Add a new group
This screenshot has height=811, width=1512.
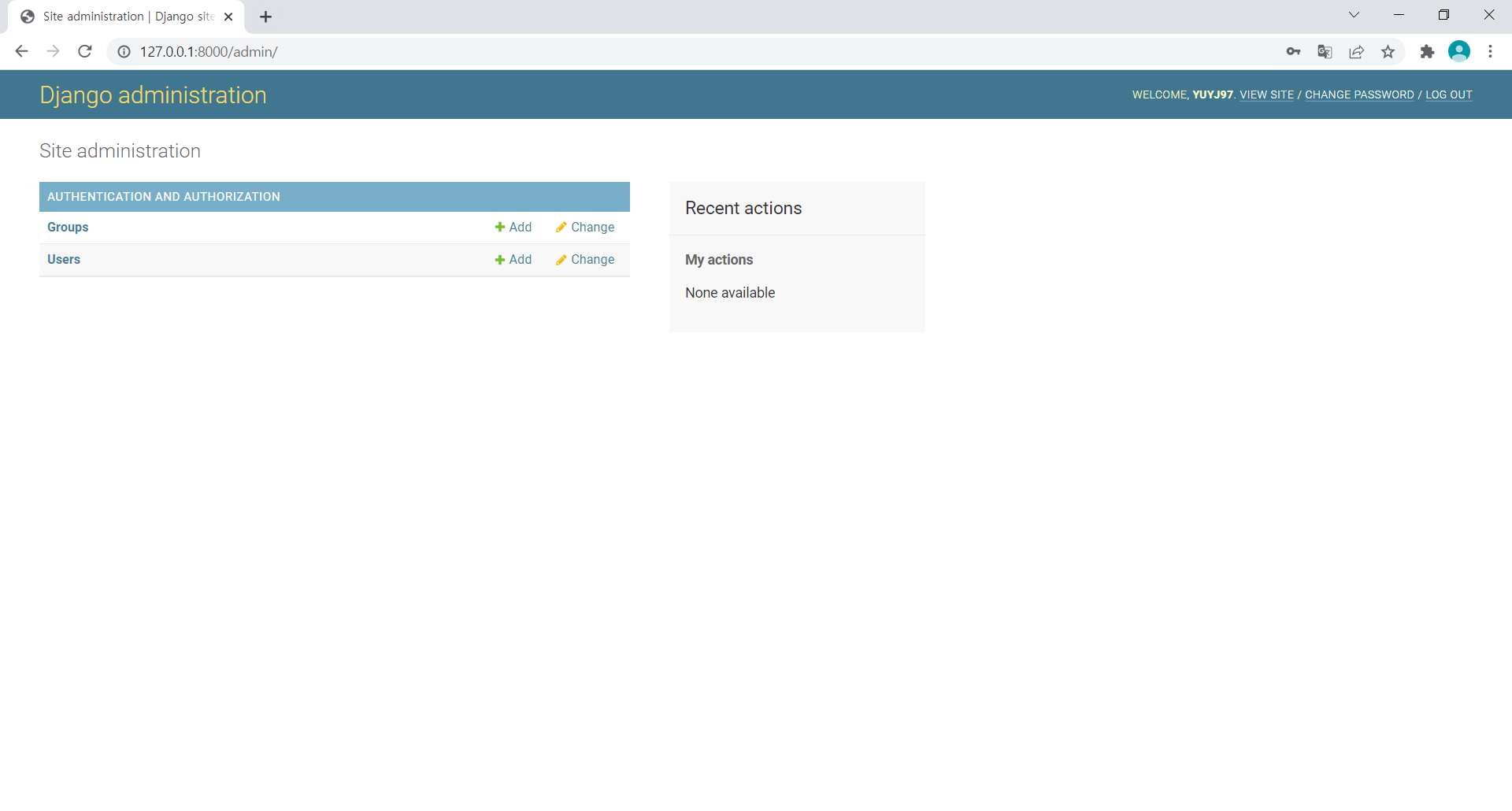[x=513, y=227]
